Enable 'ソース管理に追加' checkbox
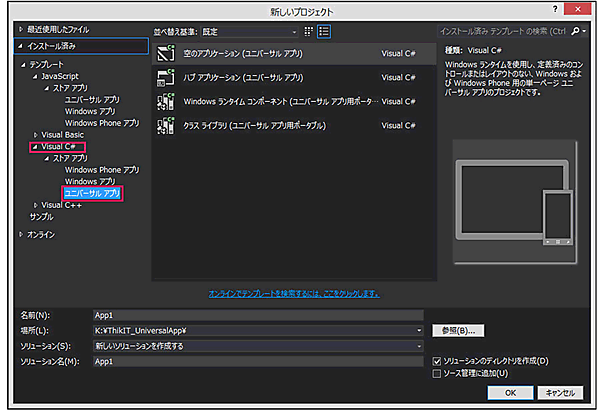 point(437,374)
